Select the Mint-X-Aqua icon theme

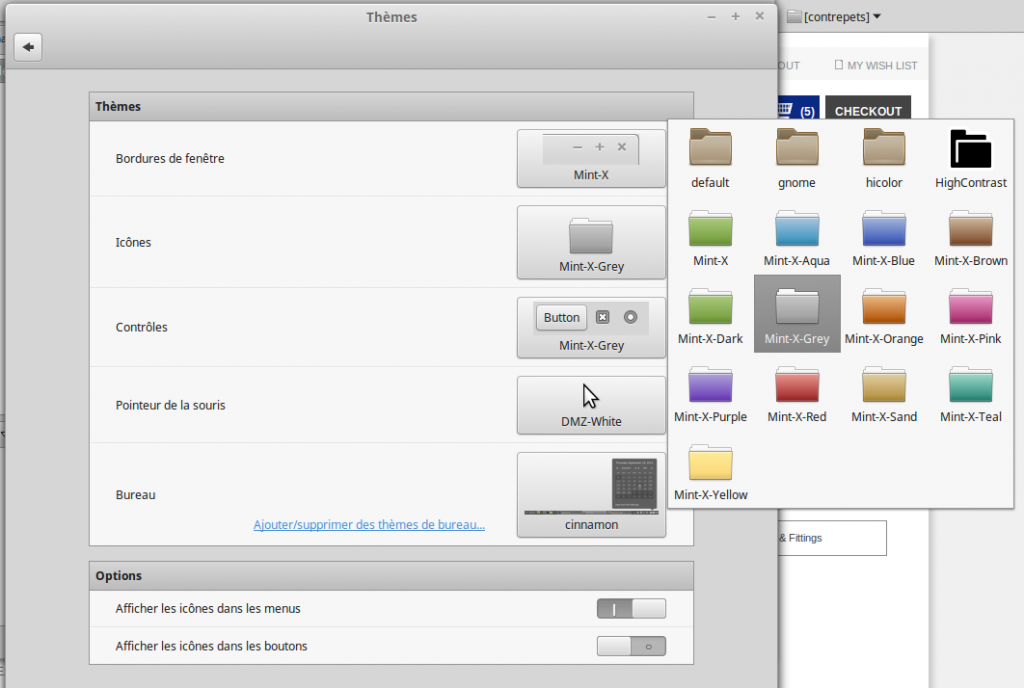pos(797,236)
